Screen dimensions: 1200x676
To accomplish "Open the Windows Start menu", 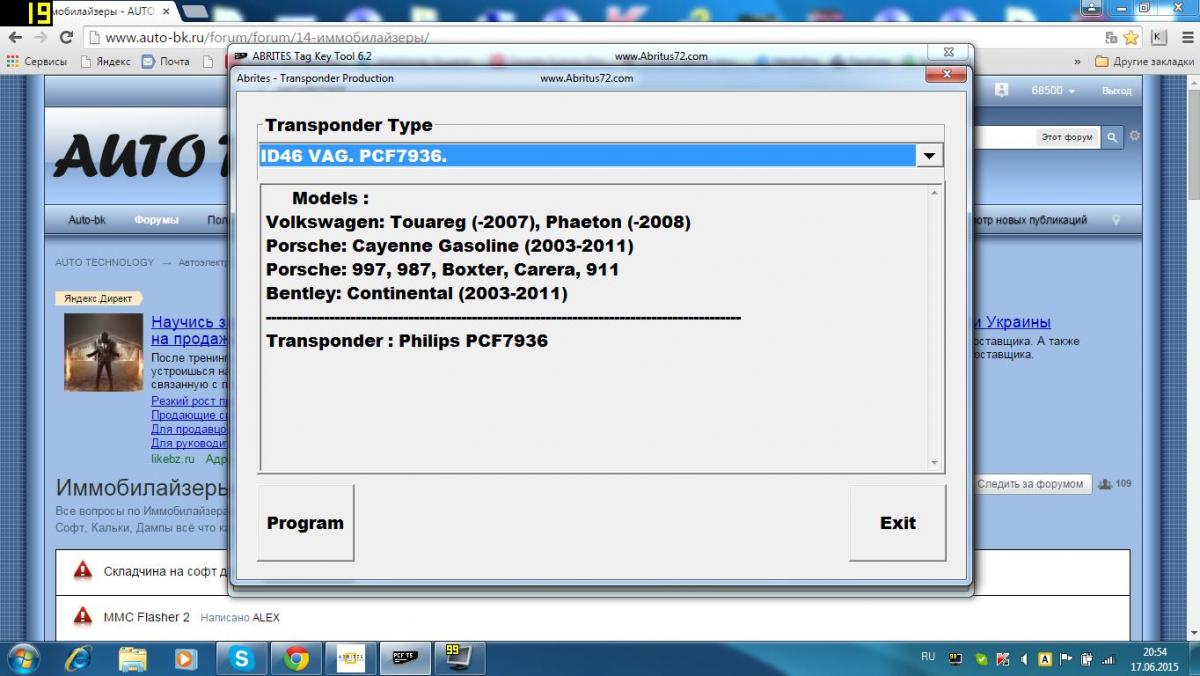I will pos(23,658).
